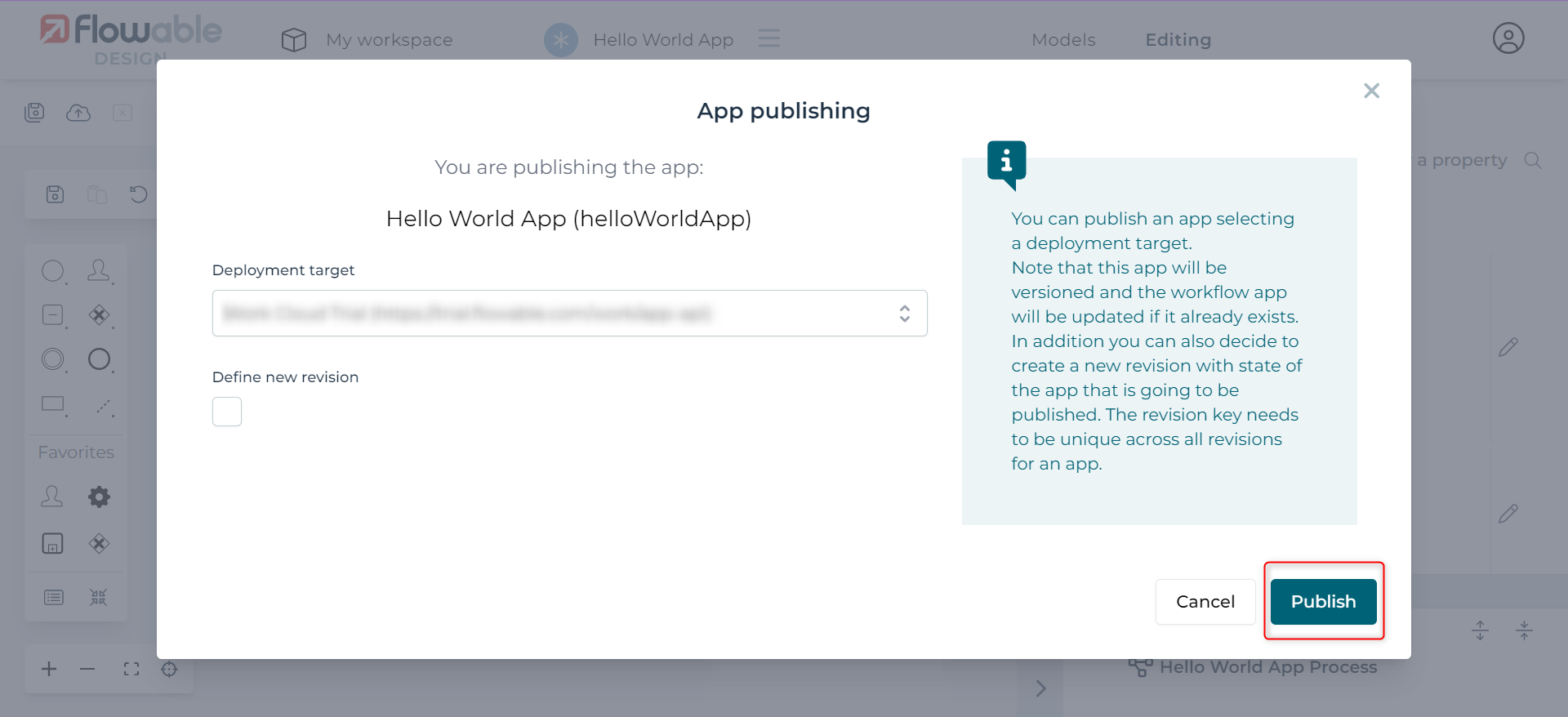This screenshot has width=1568, height=717.
Task: Cancel the app publishing dialog
Action: point(1205,602)
